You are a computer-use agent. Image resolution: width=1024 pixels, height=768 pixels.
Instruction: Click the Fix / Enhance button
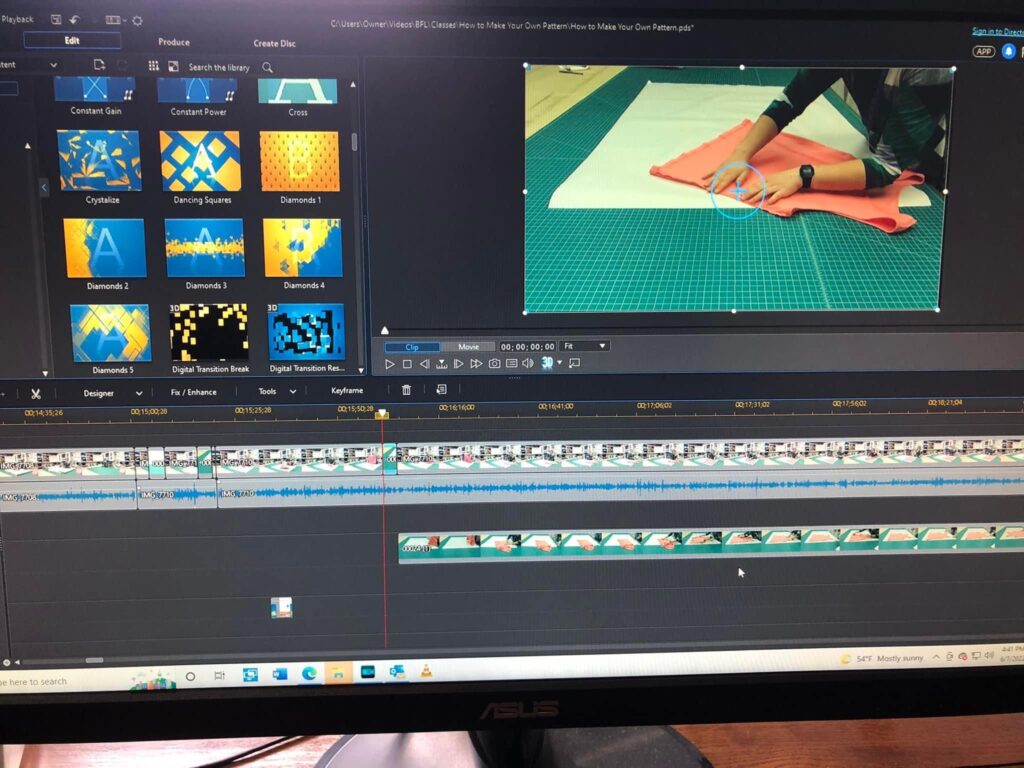point(193,392)
